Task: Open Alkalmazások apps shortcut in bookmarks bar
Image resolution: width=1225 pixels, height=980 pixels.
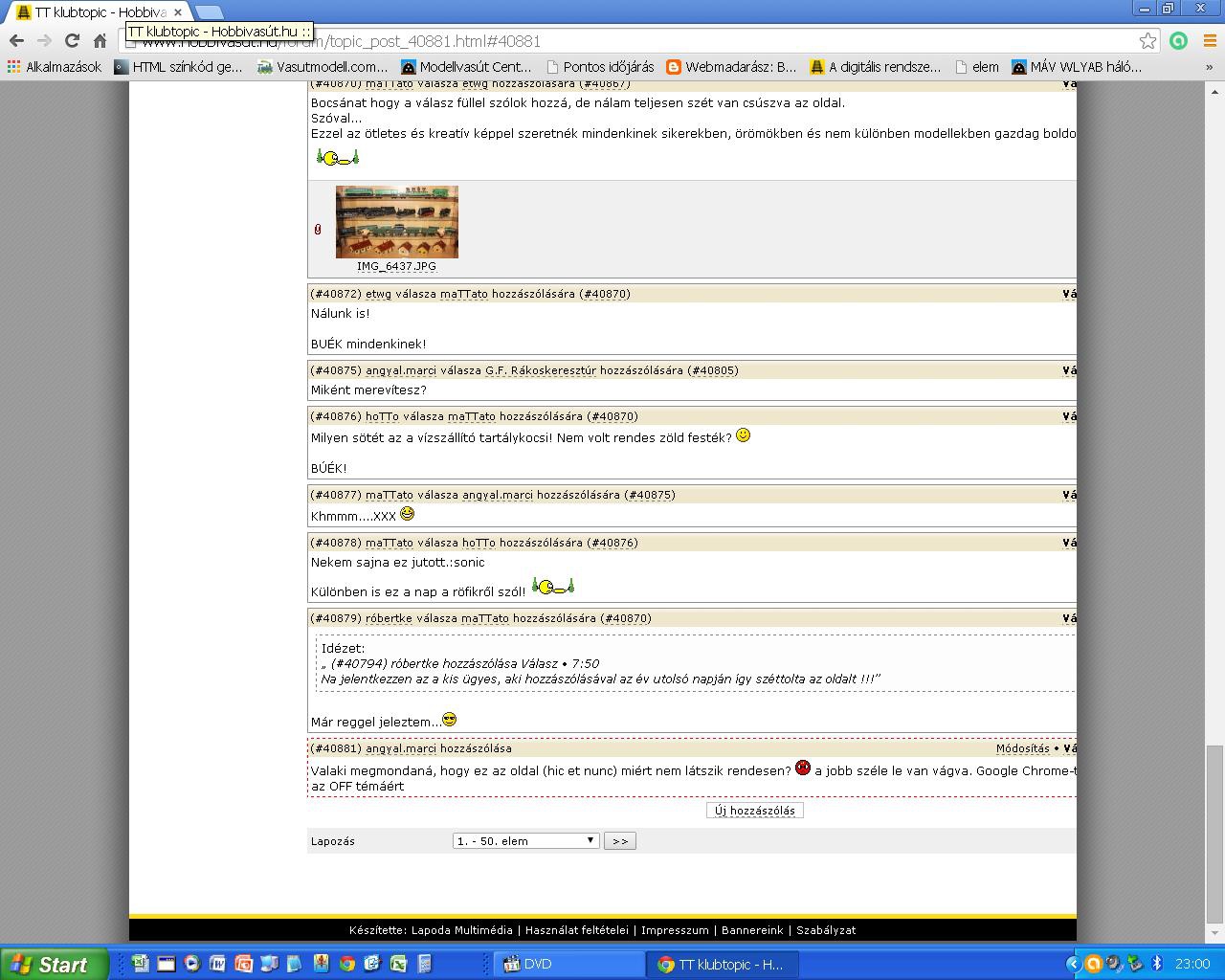Action: coord(54,67)
